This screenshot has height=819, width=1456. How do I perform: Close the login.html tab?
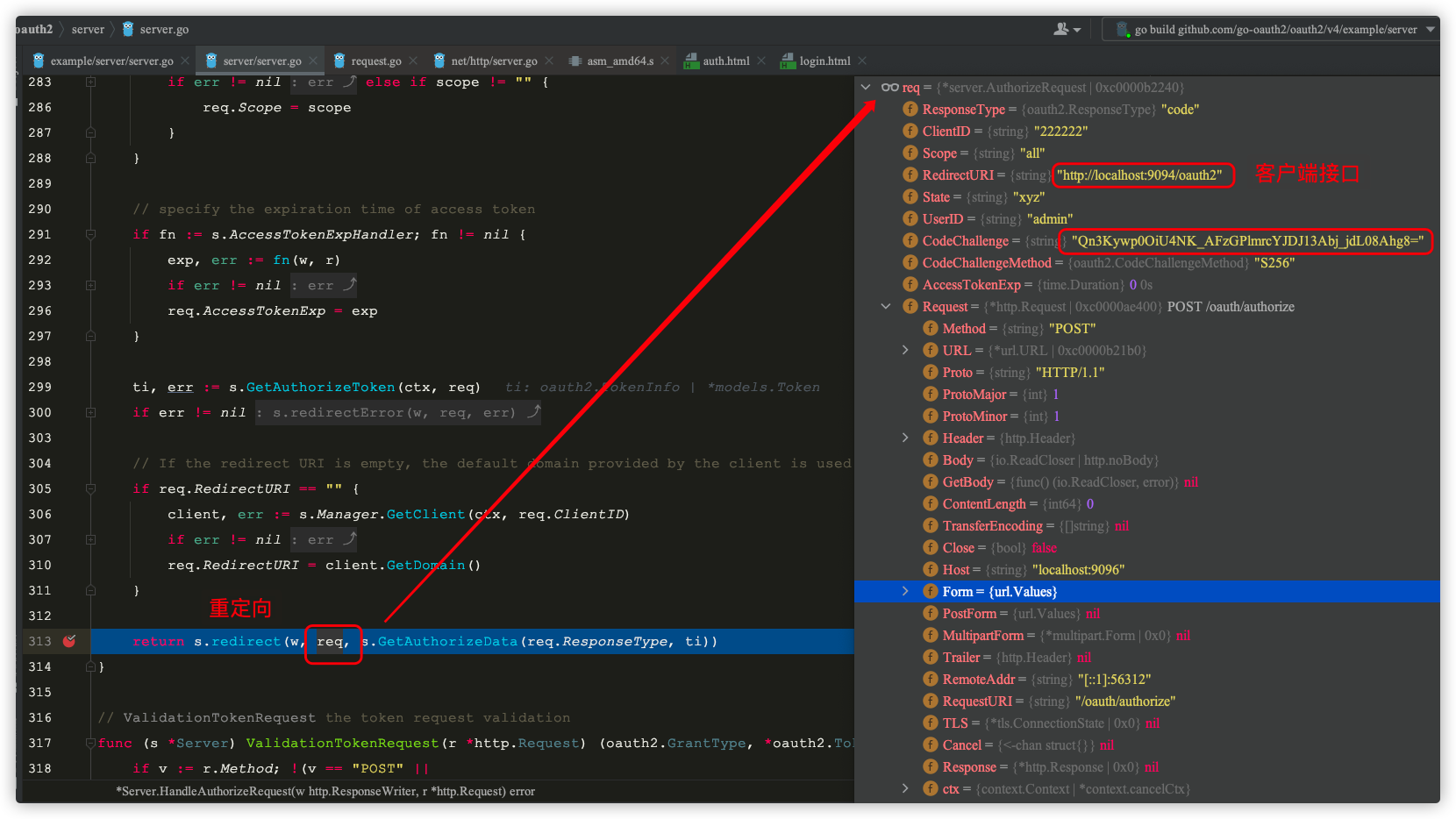(x=862, y=61)
